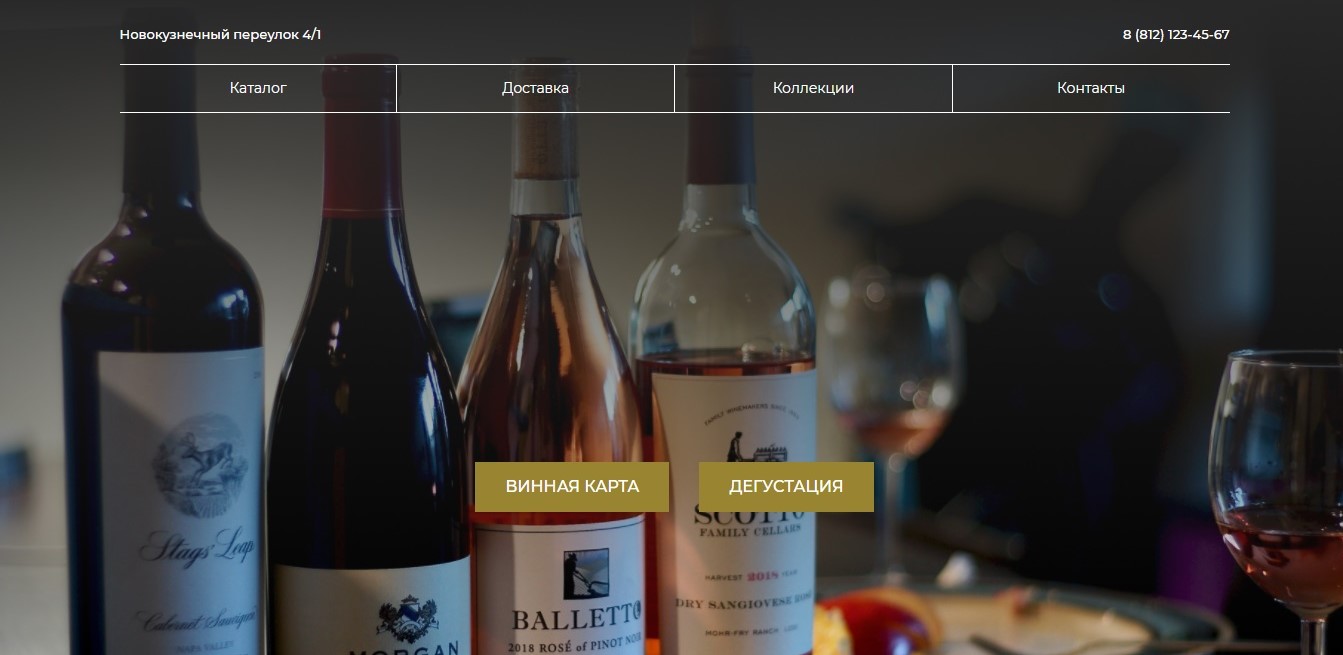The height and width of the screenshot is (655, 1343).
Task: Go to the Доставка section
Action: (x=535, y=88)
